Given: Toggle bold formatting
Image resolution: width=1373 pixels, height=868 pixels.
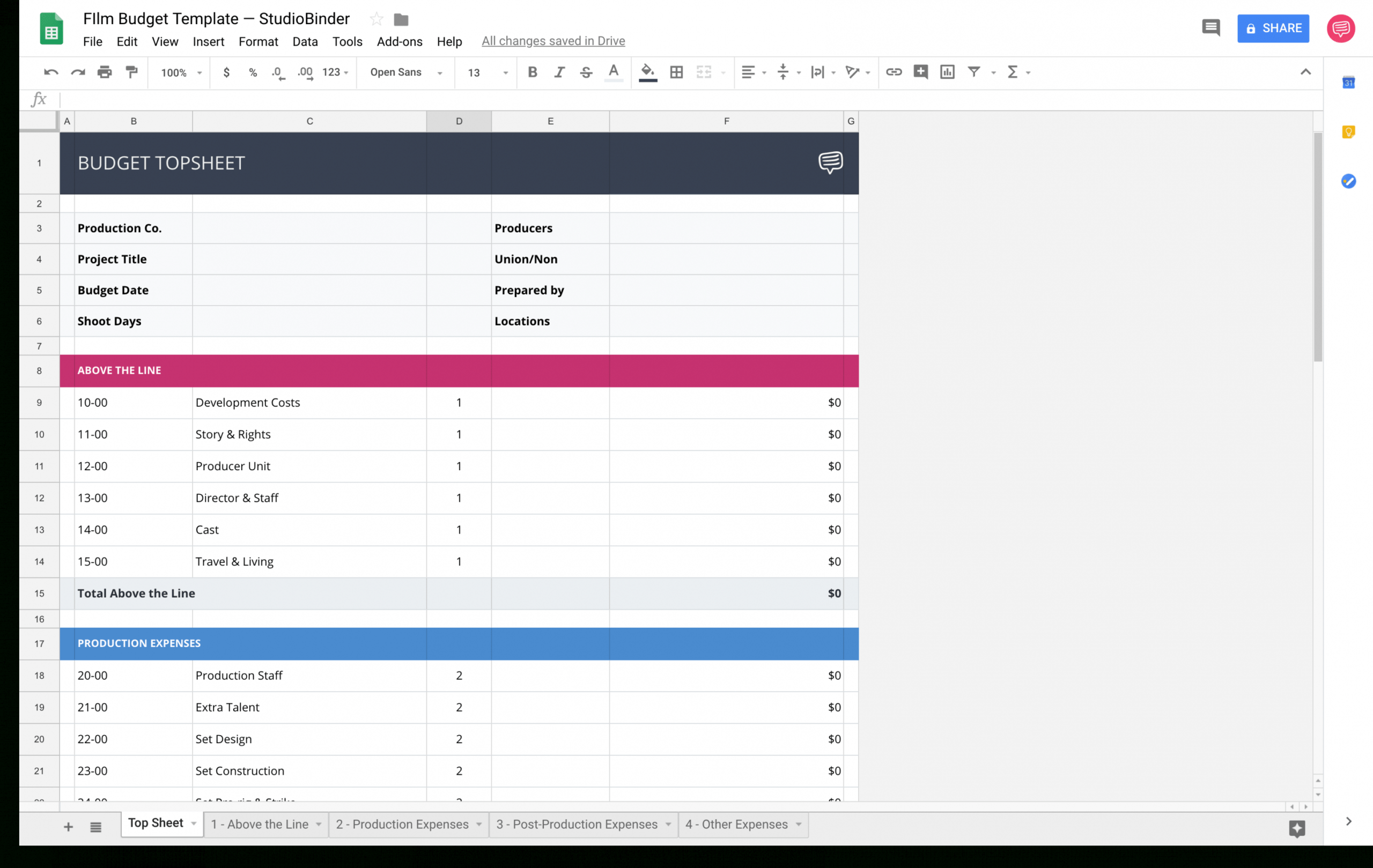Looking at the screenshot, I should [x=532, y=72].
